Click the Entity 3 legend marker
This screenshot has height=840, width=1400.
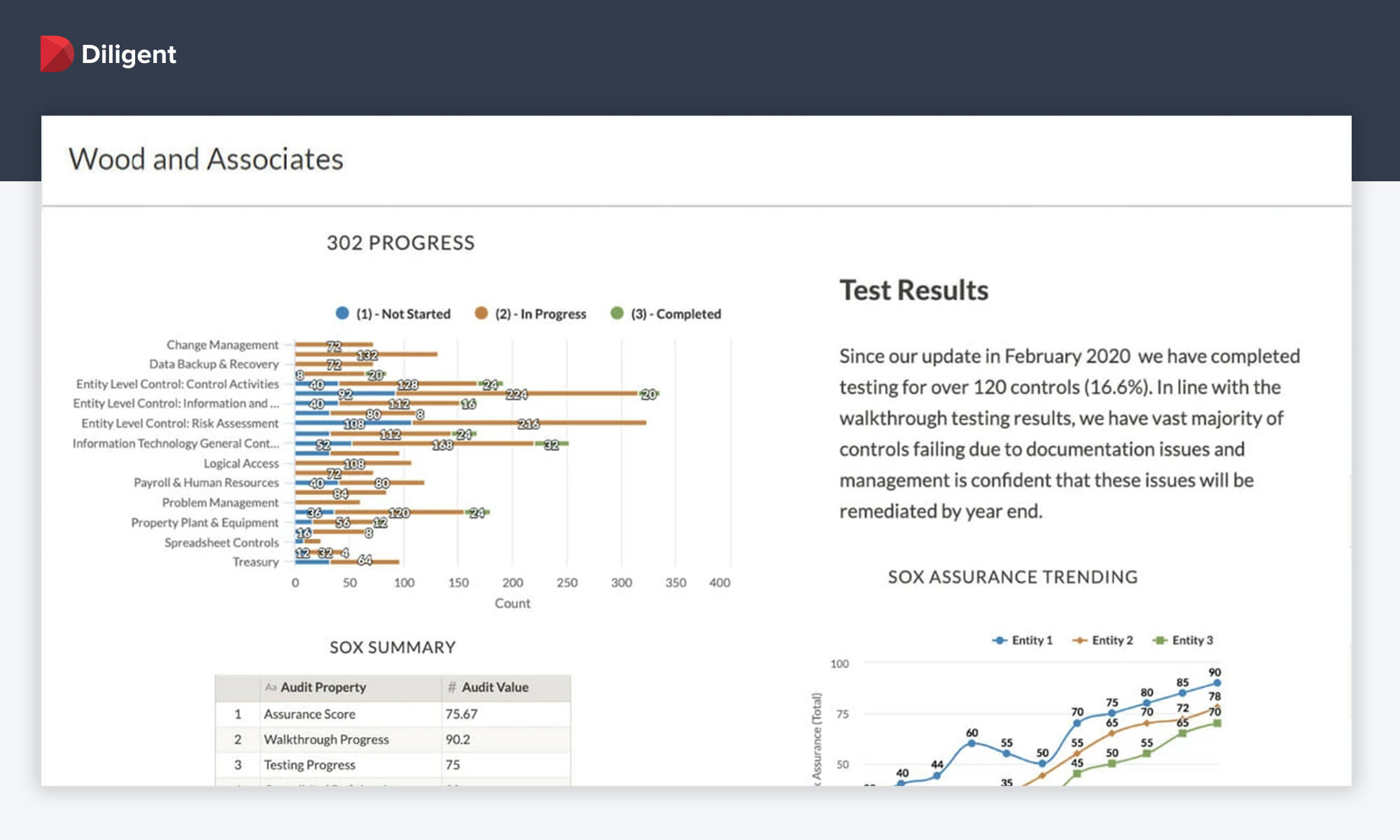coord(1160,640)
